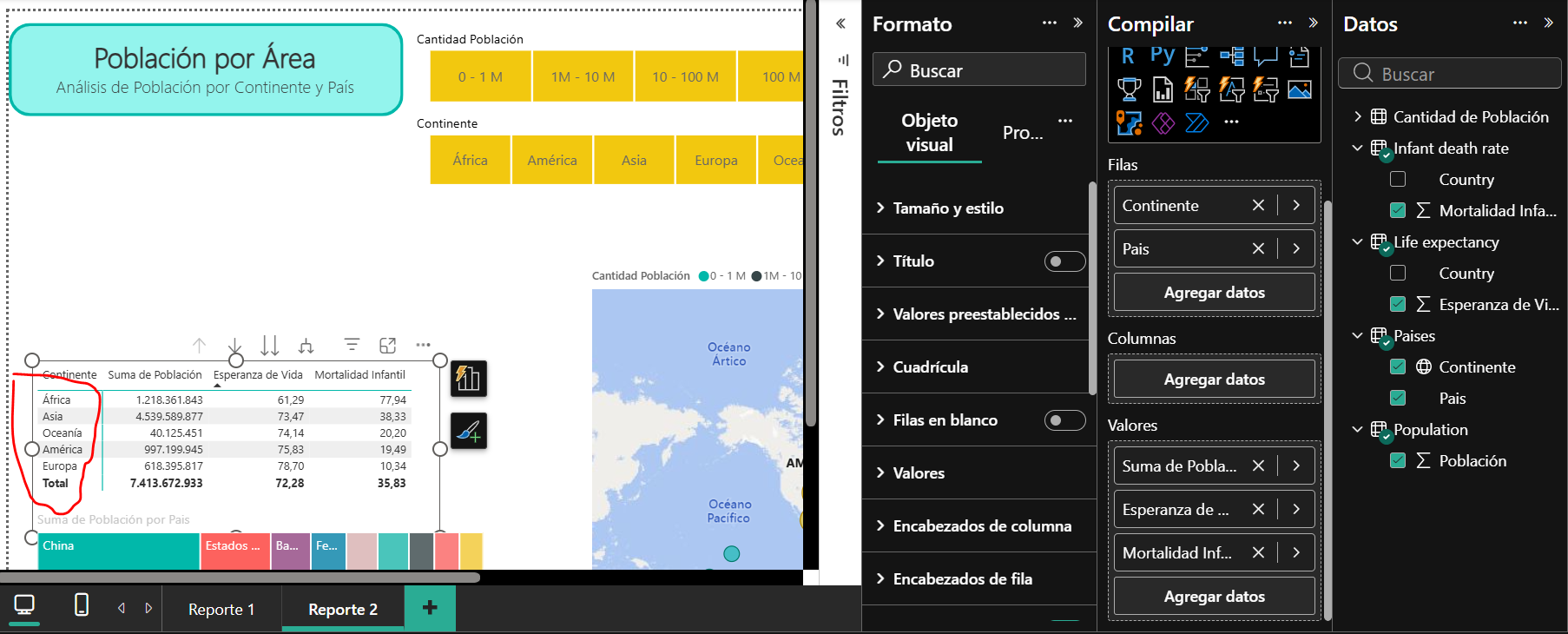Viewport: 1568px width, 634px height.
Task: Switch to mobile layout view icon
Action: click(x=82, y=605)
